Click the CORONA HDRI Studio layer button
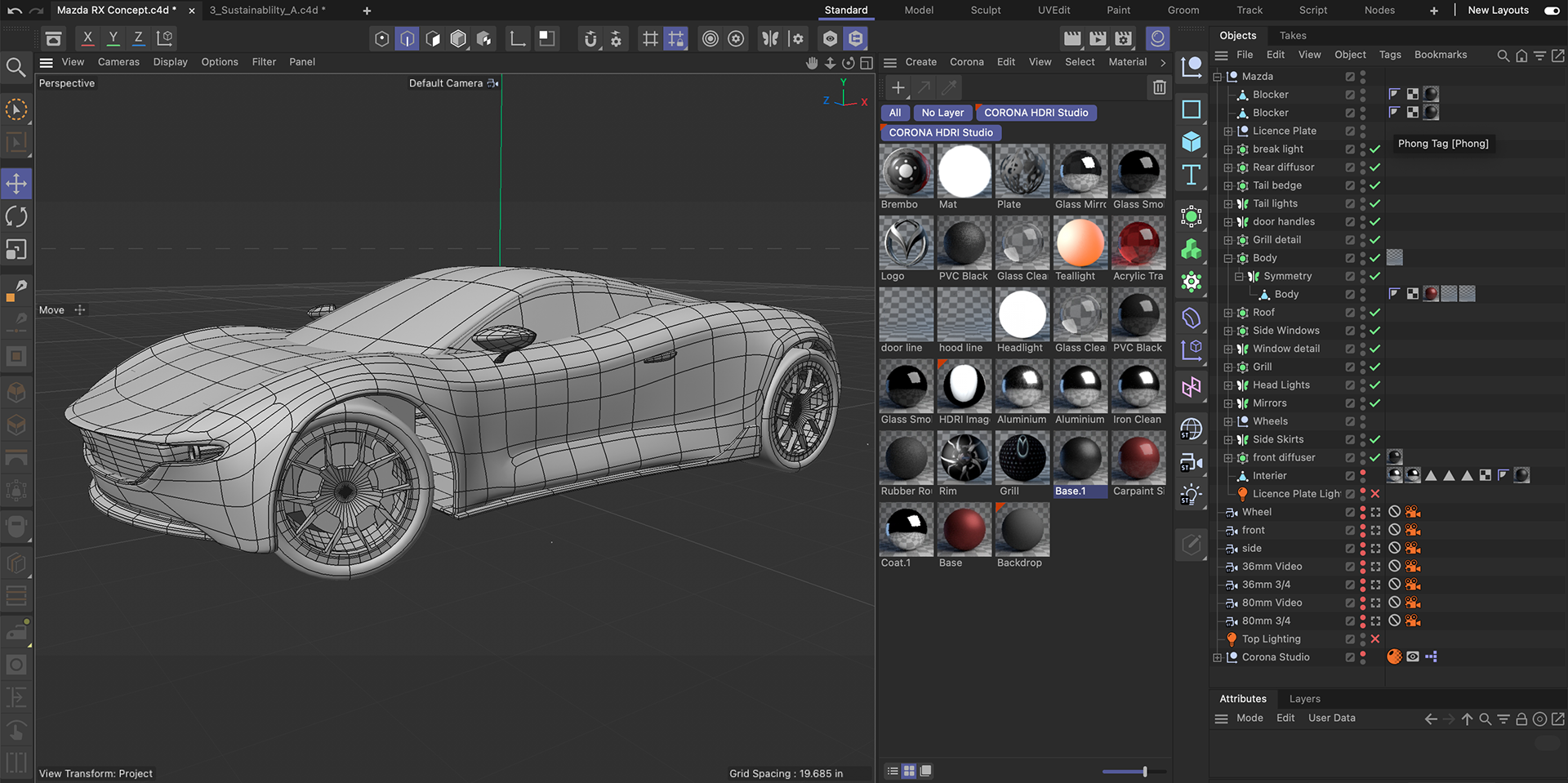The height and width of the screenshot is (783, 1568). tap(1036, 113)
